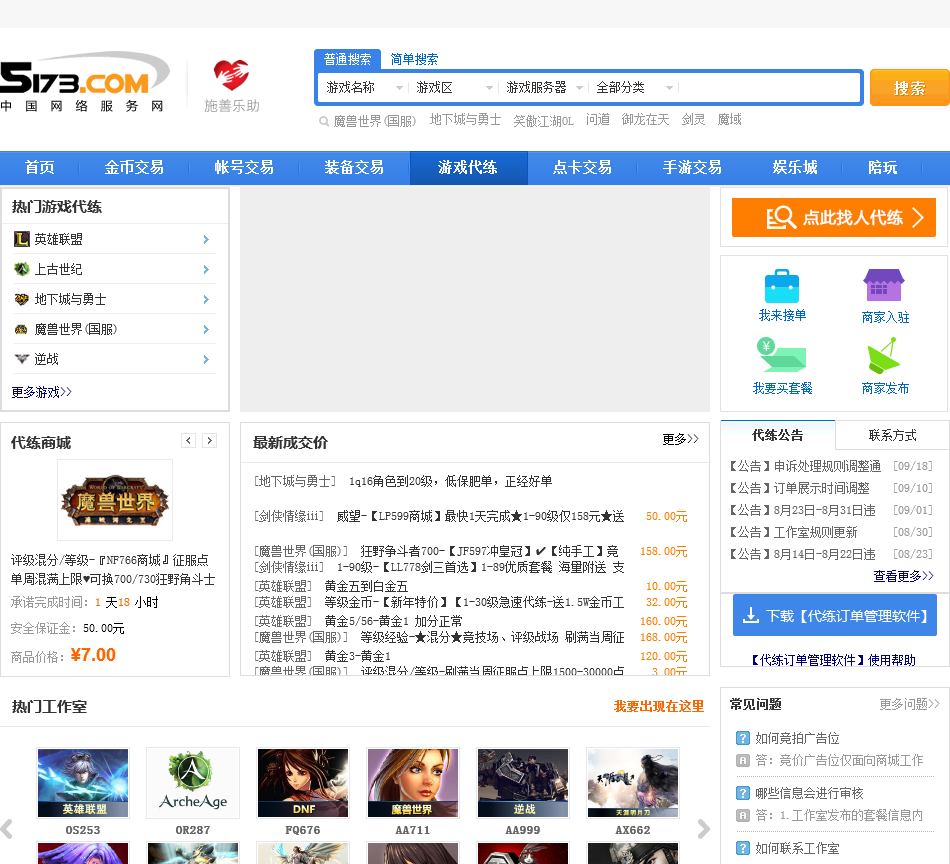Go to 首页 in navigation bar

pos(39,167)
